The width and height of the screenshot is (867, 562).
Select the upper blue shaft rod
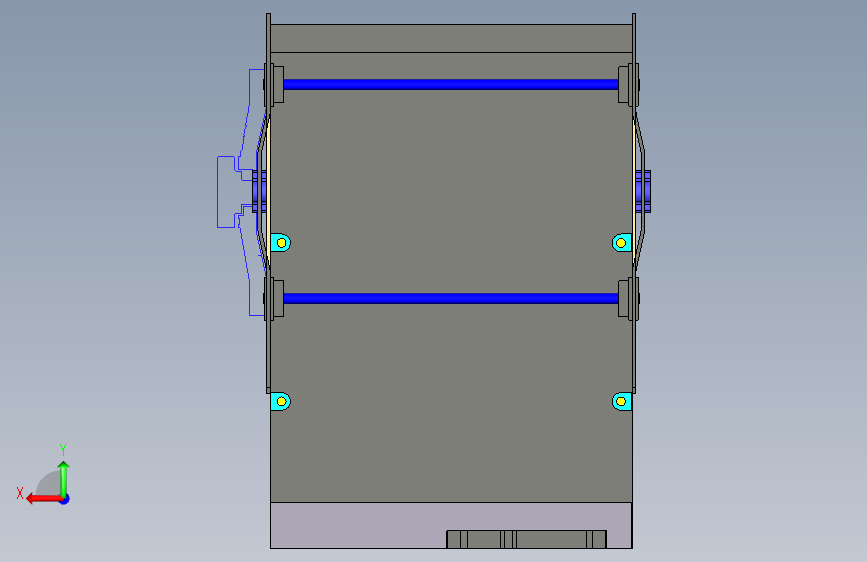[451, 85]
